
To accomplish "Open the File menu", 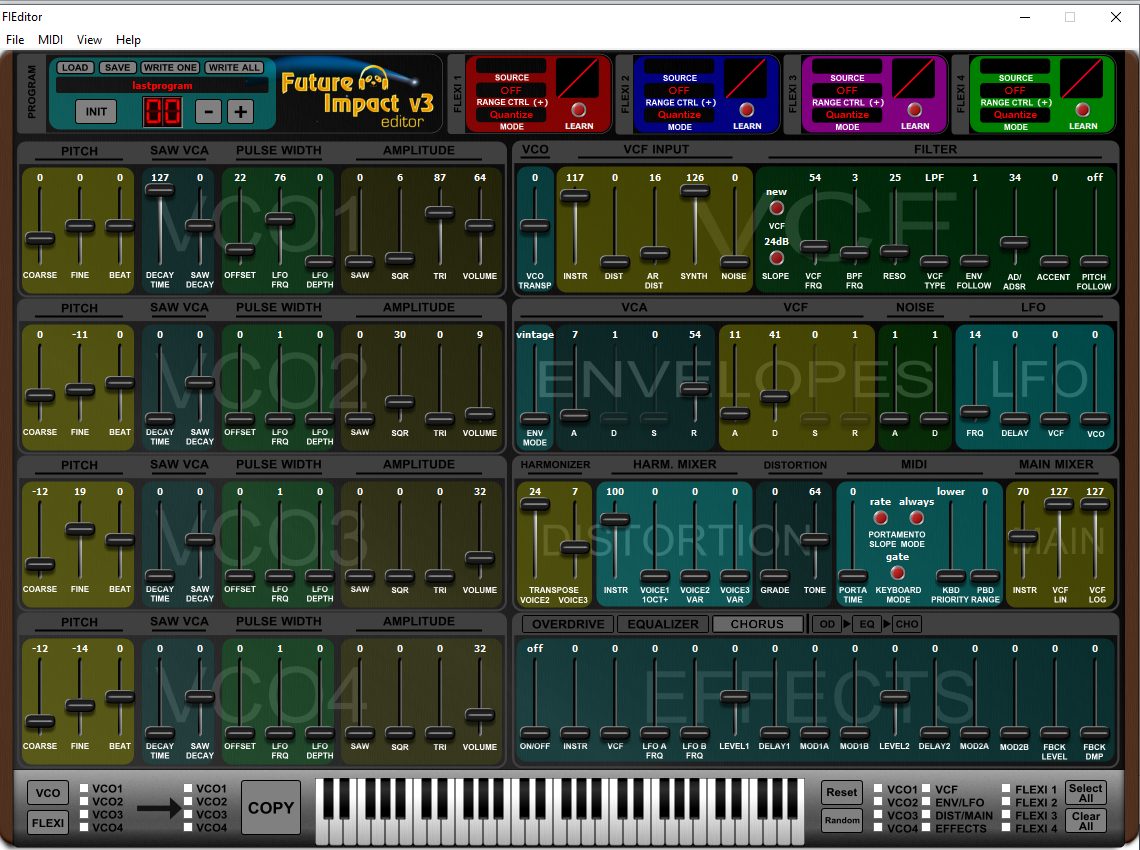I will click(x=15, y=40).
